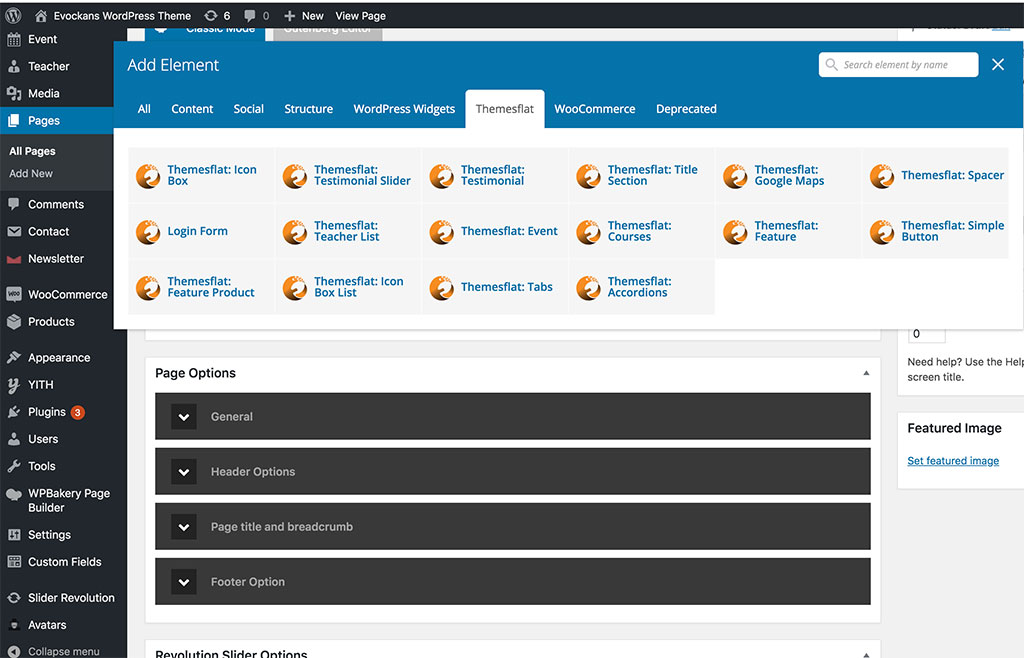Click the WordPress logo in admin bar
Image resolution: width=1024 pixels, height=658 pixels.
pyautogui.click(x=13, y=16)
